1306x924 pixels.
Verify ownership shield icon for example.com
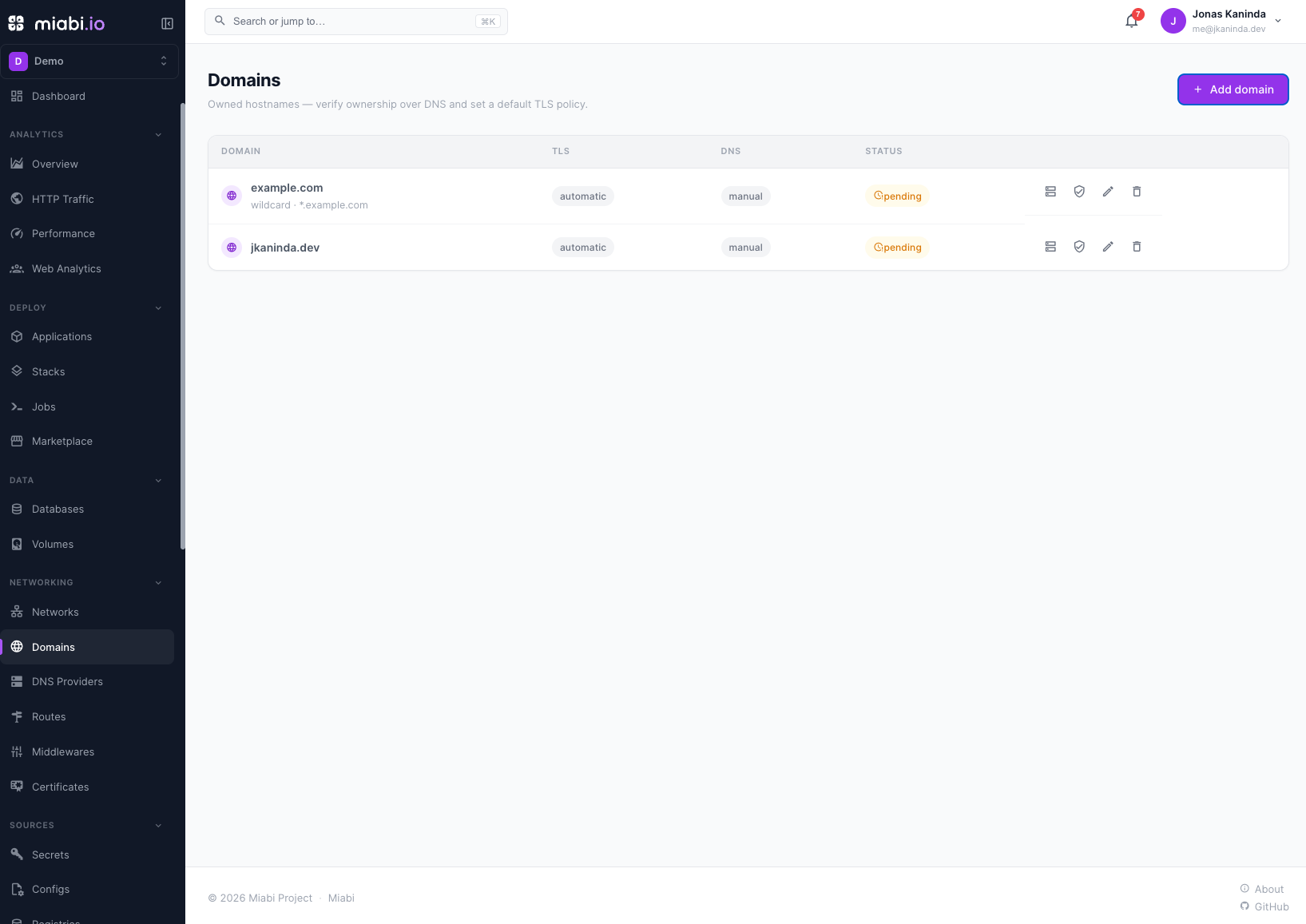point(1079,192)
